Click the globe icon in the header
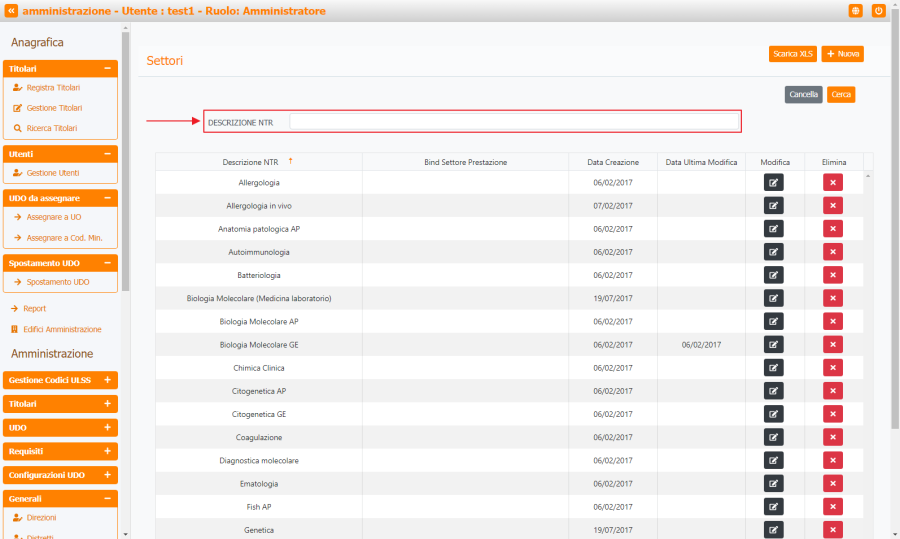900x539 pixels. [x=856, y=11]
